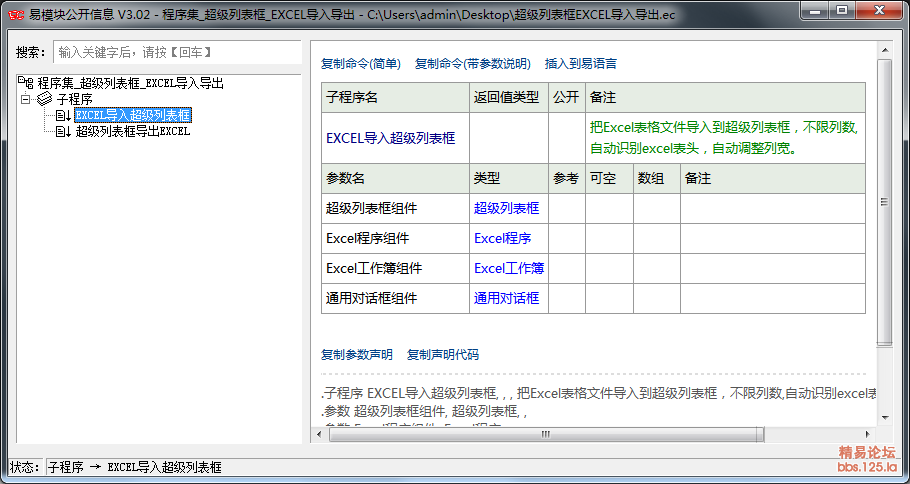Screen dimensions: 910x484
Task: Click the 子程序 stack icon
Action: click(x=45, y=99)
